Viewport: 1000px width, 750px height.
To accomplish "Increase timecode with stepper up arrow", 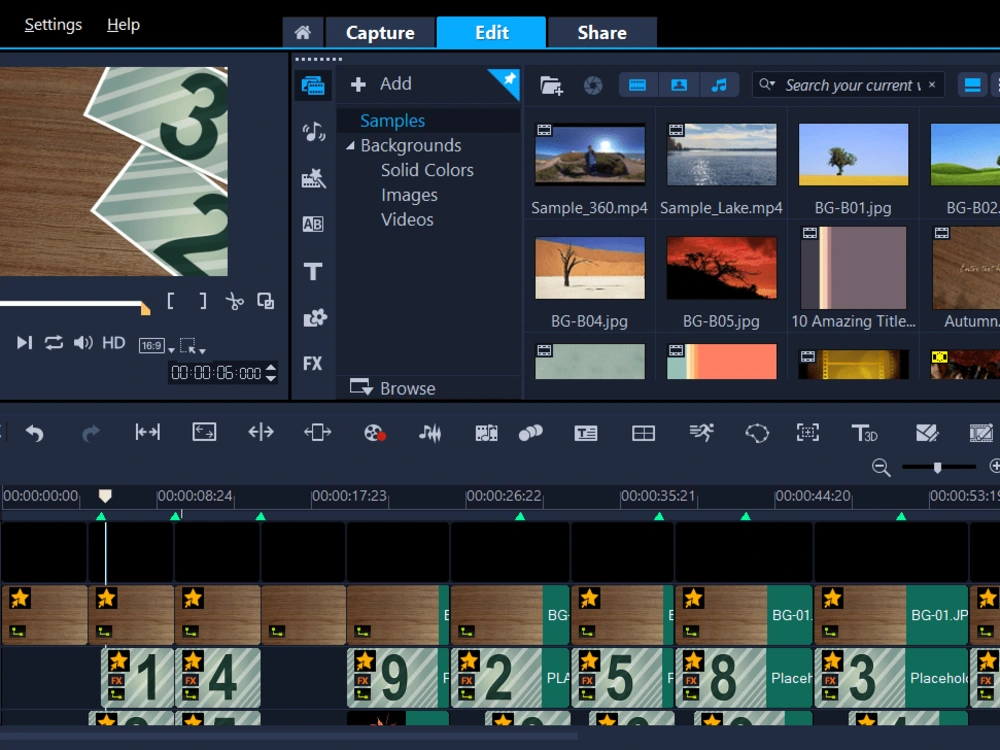I will click(x=271, y=368).
